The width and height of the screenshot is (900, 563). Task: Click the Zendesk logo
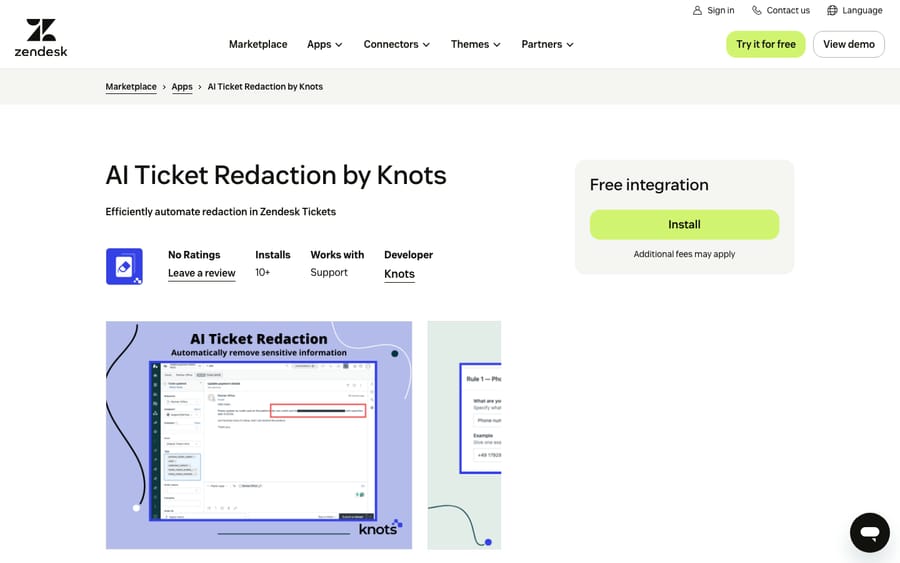(41, 38)
